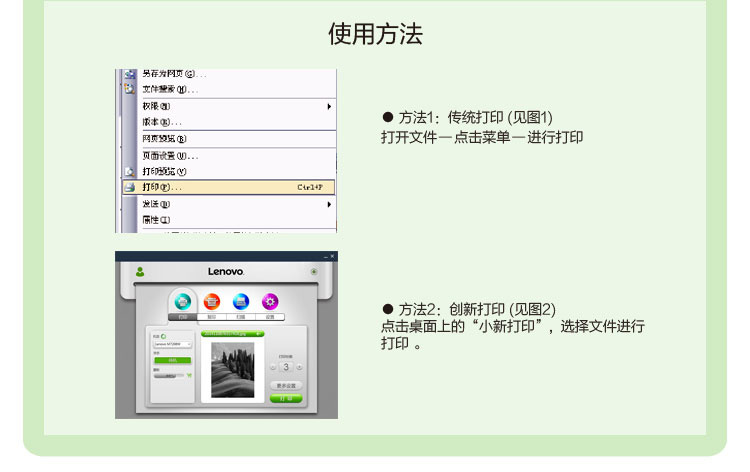
Task: Decrease print copies with left stepper
Action: [x=272, y=367]
